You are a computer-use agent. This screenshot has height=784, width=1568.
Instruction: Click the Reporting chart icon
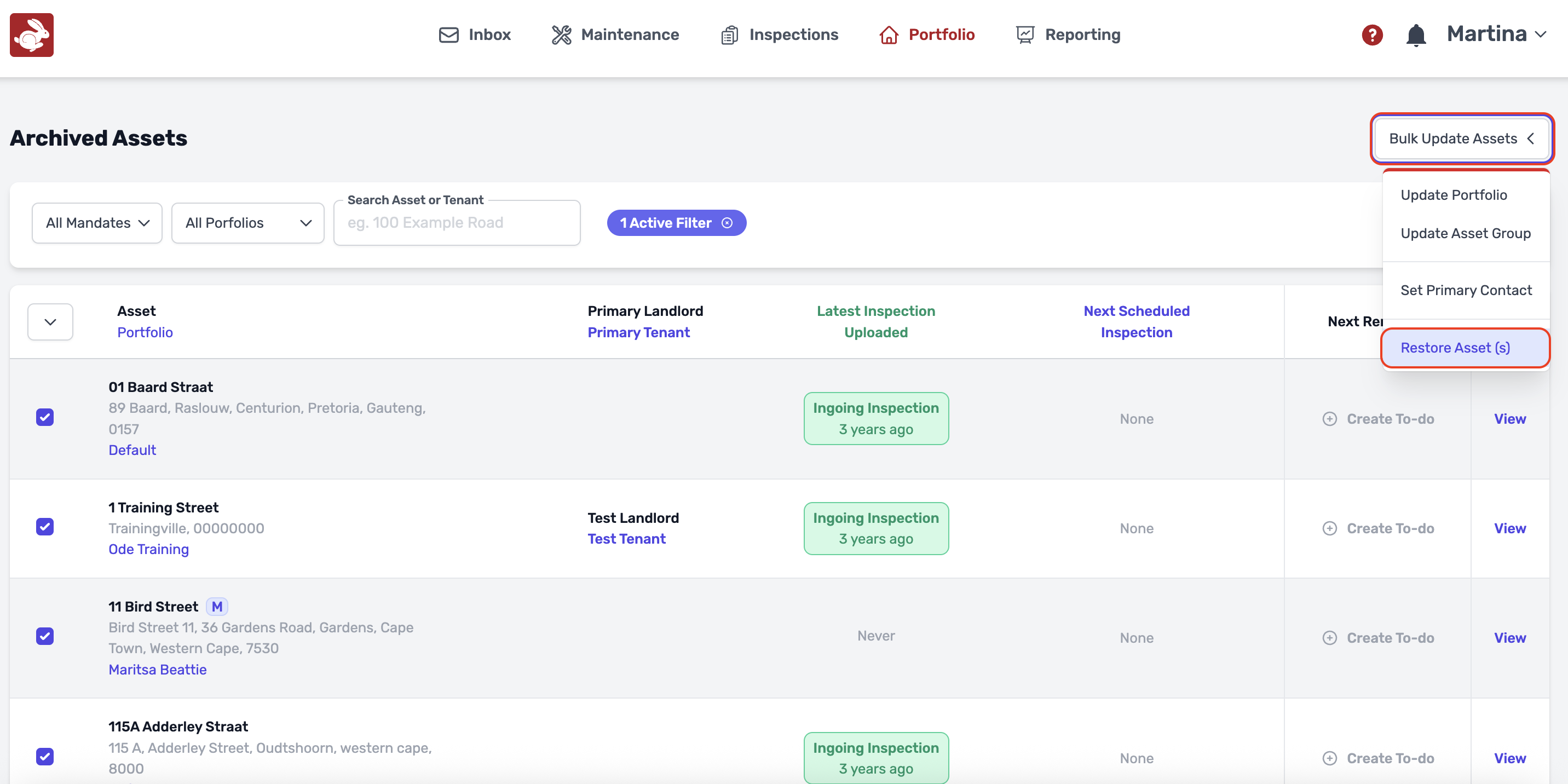coord(1025,34)
